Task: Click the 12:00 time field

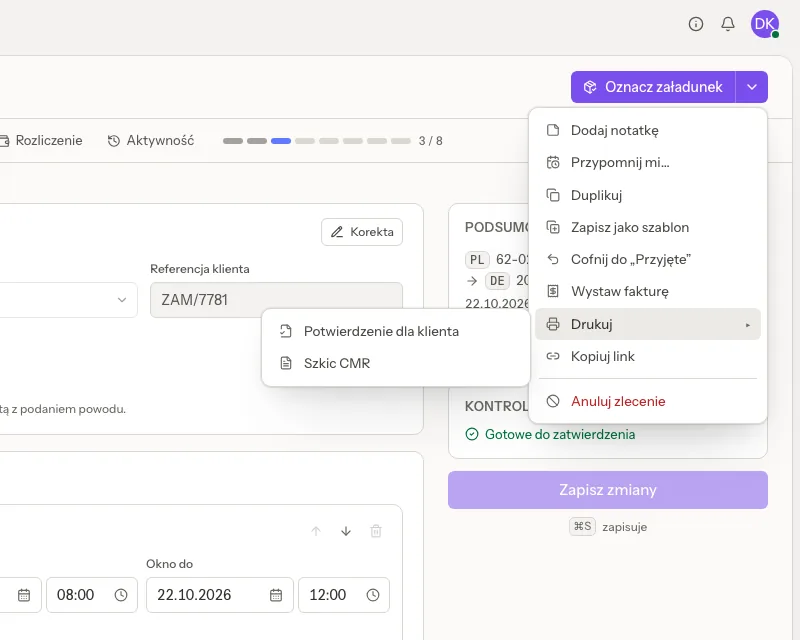Action: pyautogui.click(x=344, y=595)
